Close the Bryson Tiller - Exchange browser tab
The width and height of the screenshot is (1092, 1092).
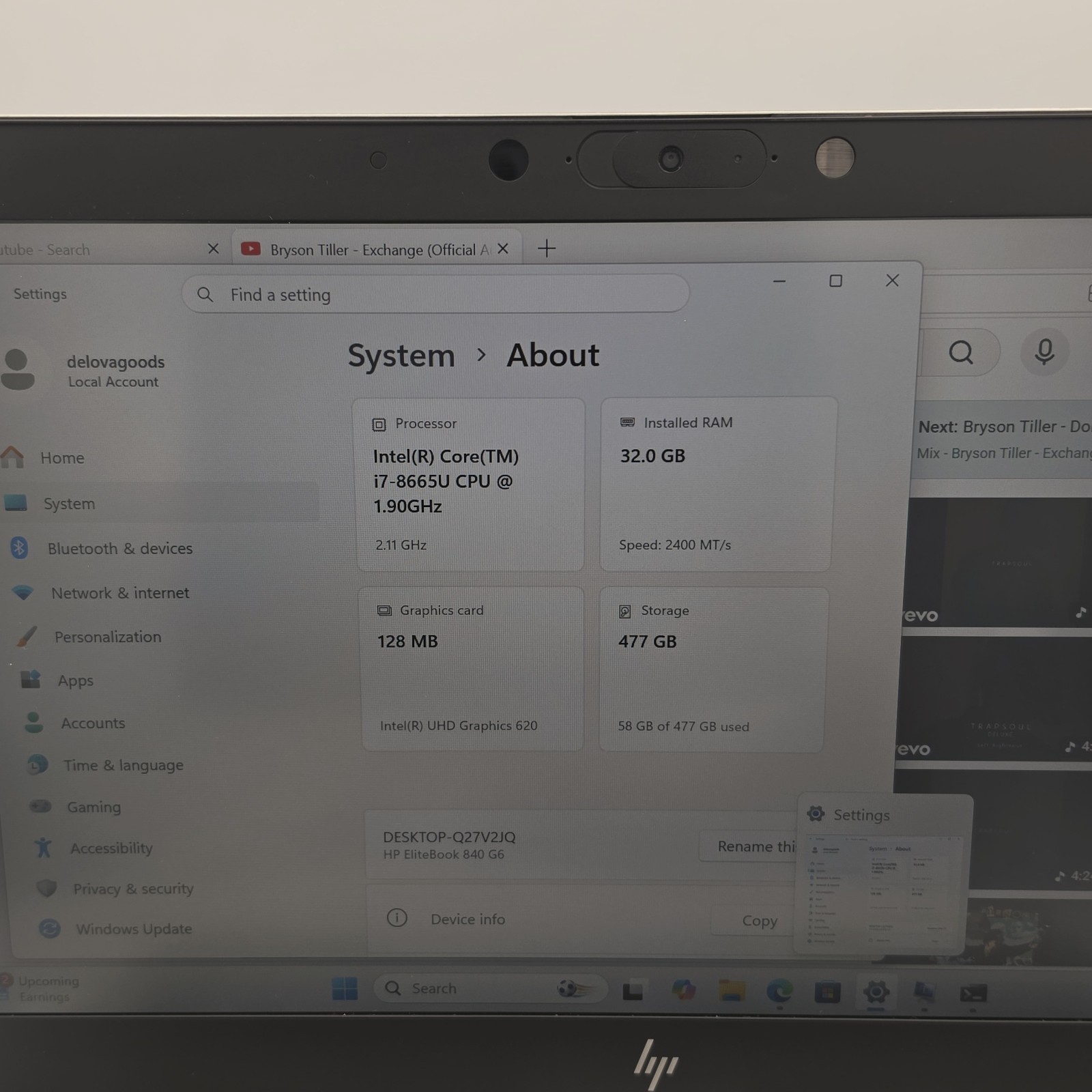coord(503,249)
